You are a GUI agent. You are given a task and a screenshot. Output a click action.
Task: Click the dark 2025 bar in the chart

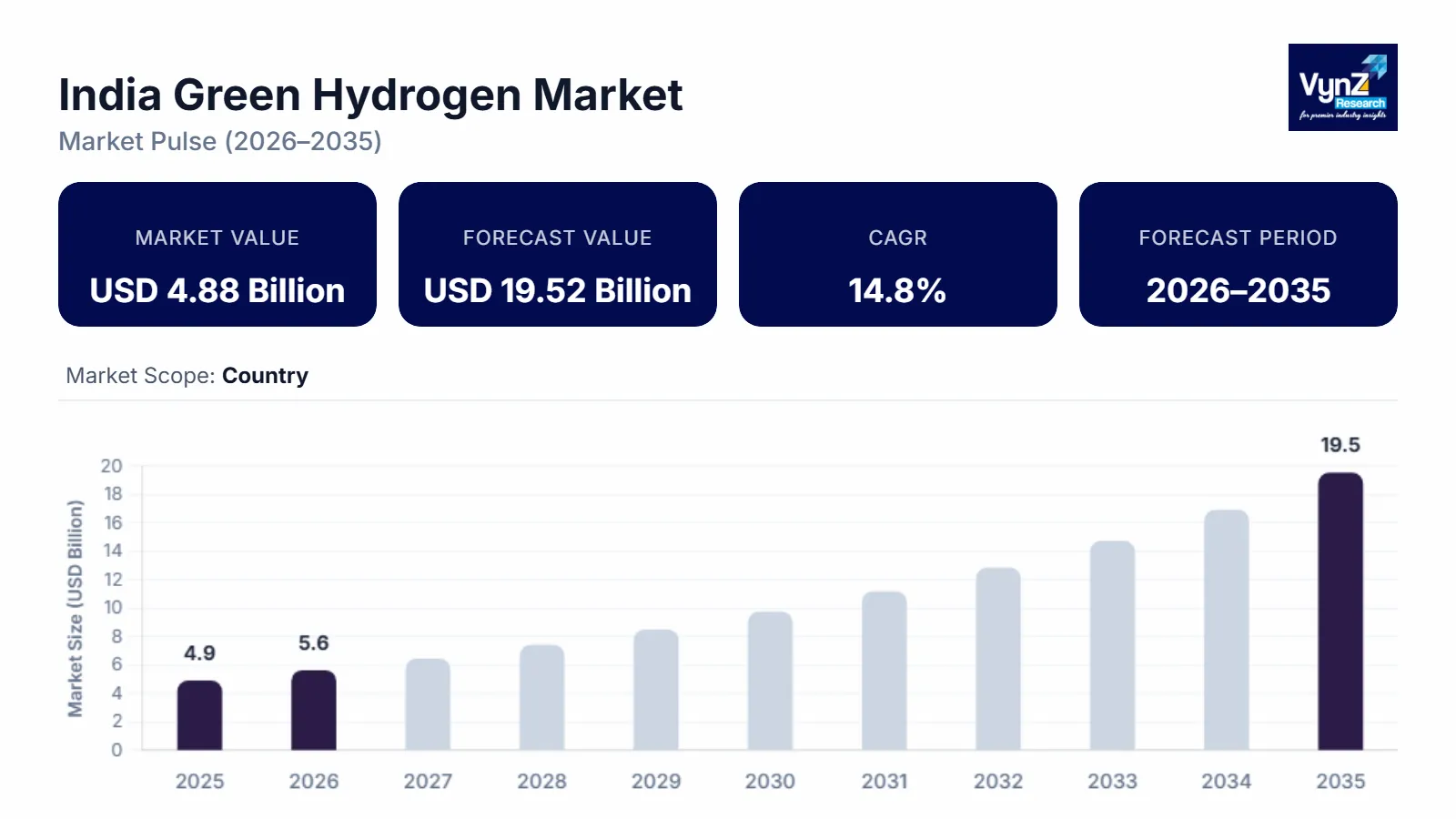pyautogui.click(x=201, y=714)
